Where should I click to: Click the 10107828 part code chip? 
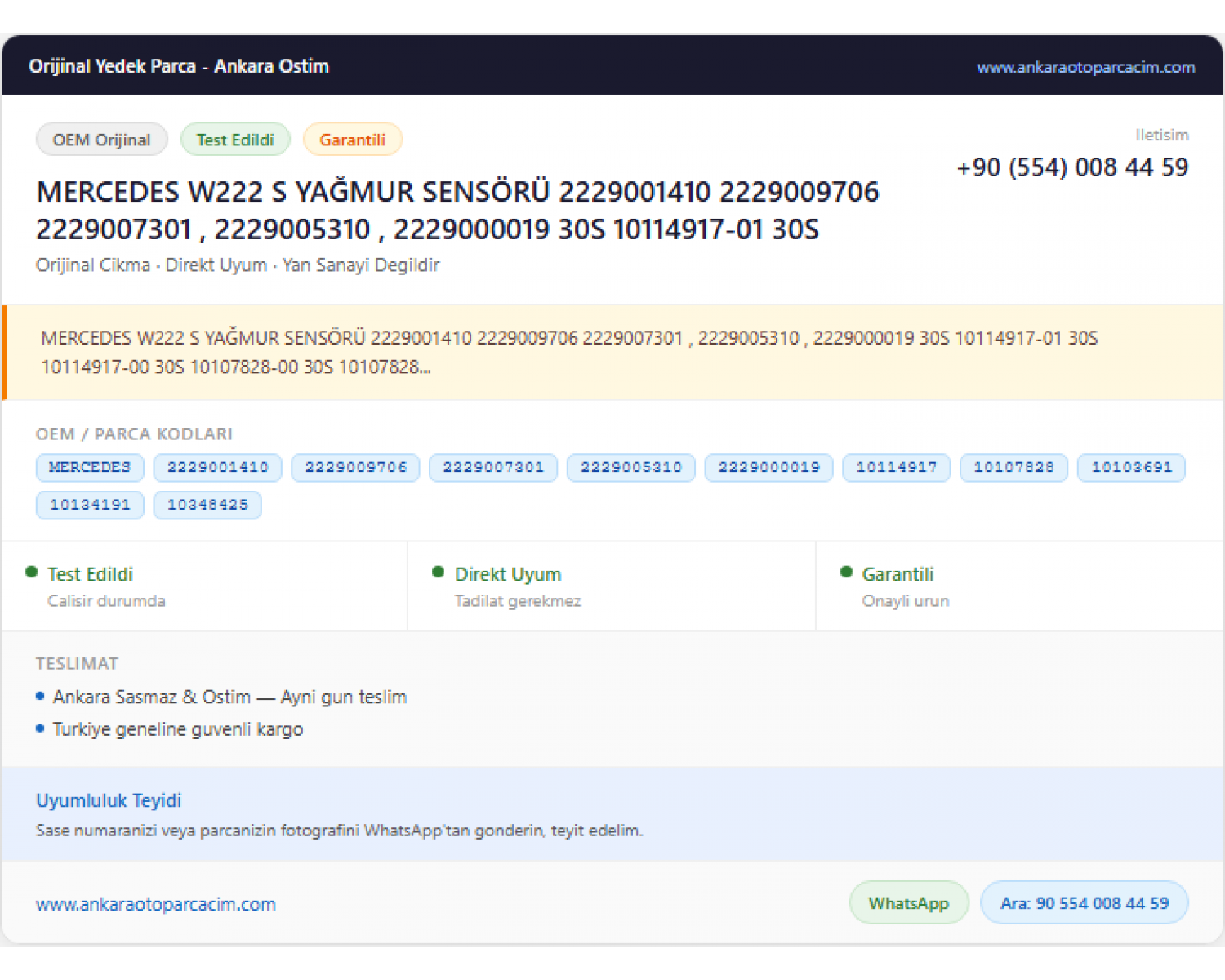(x=1014, y=467)
